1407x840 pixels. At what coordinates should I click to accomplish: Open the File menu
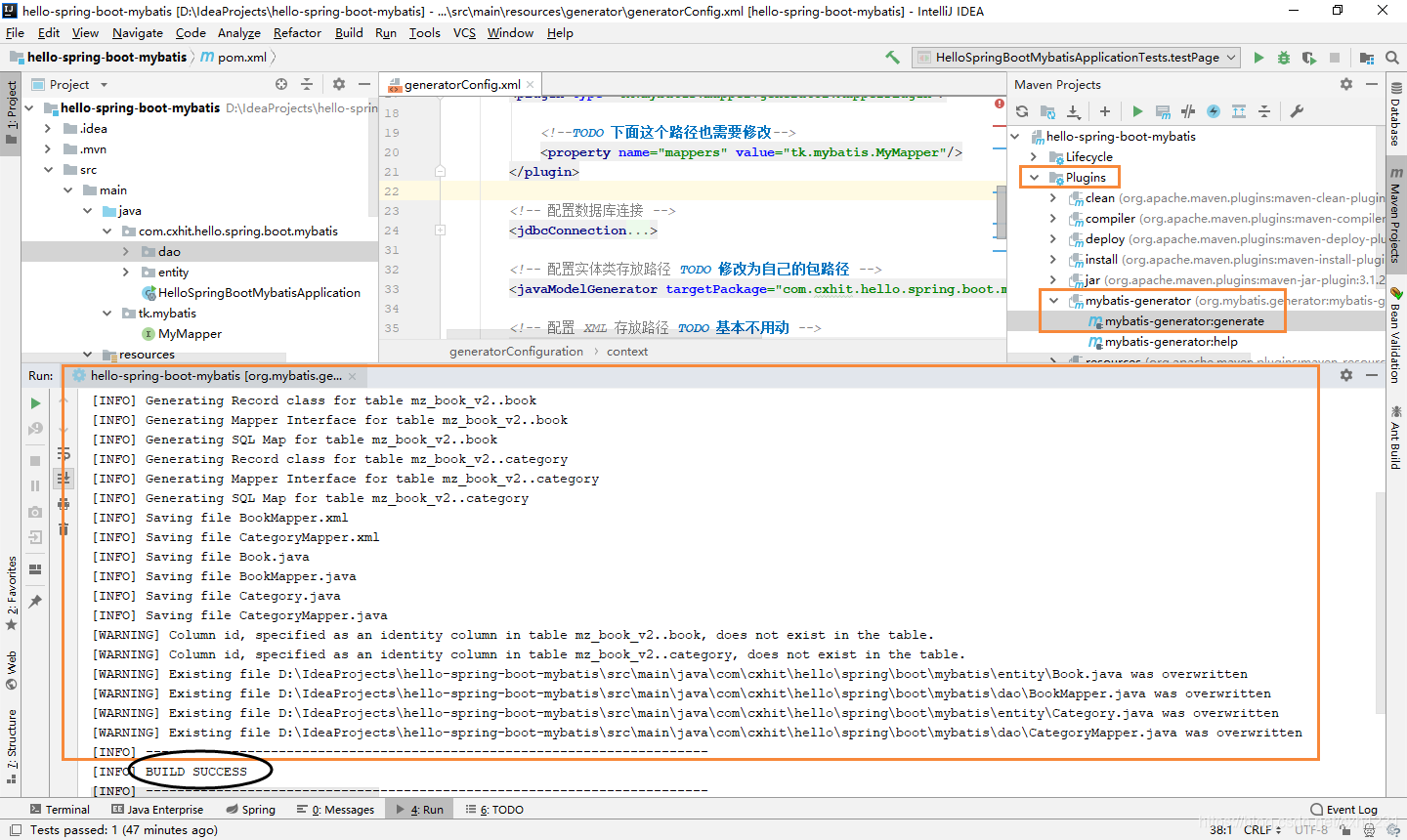(15, 32)
